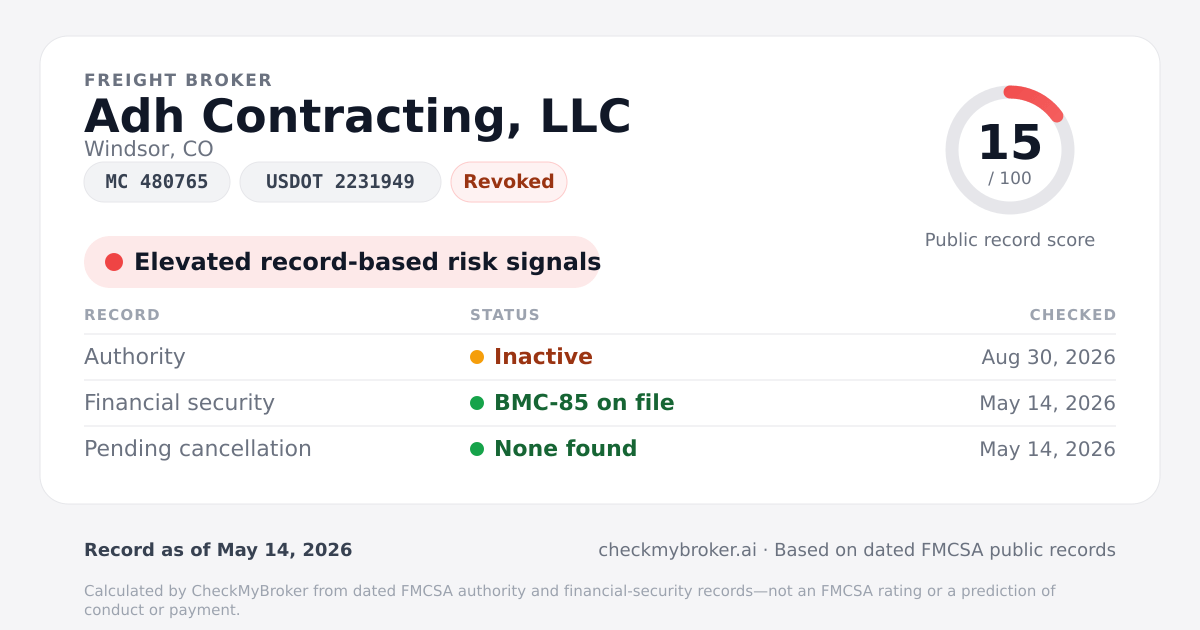
Task: Select the Financial security record row
Action: click(x=600, y=403)
